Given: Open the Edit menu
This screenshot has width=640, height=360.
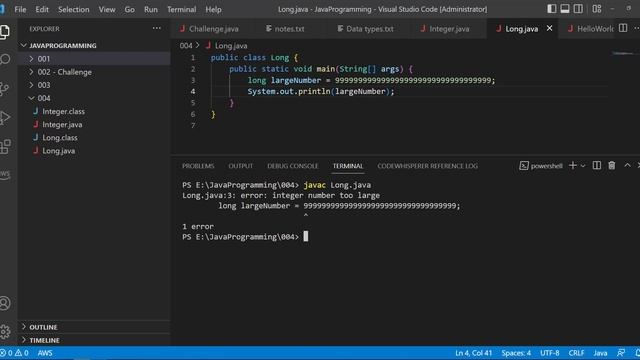Looking at the screenshot, I should 42,9.
